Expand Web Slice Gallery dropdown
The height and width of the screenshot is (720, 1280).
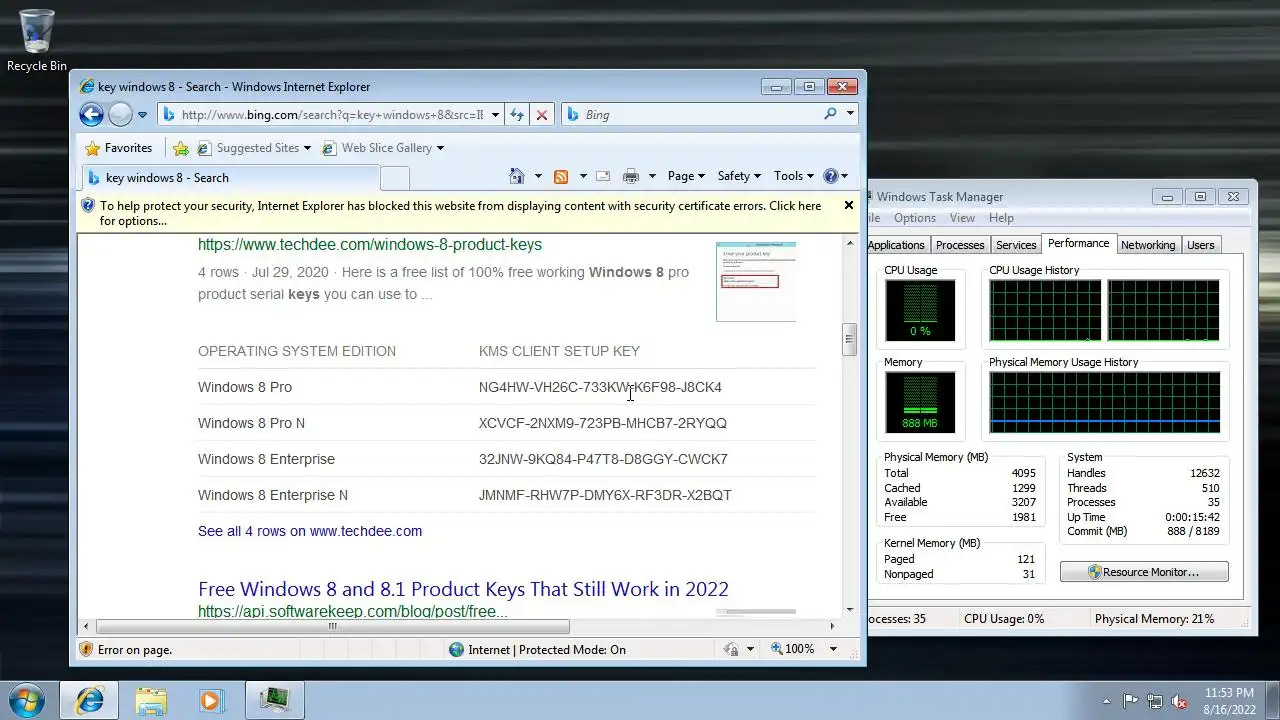(x=440, y=148)
